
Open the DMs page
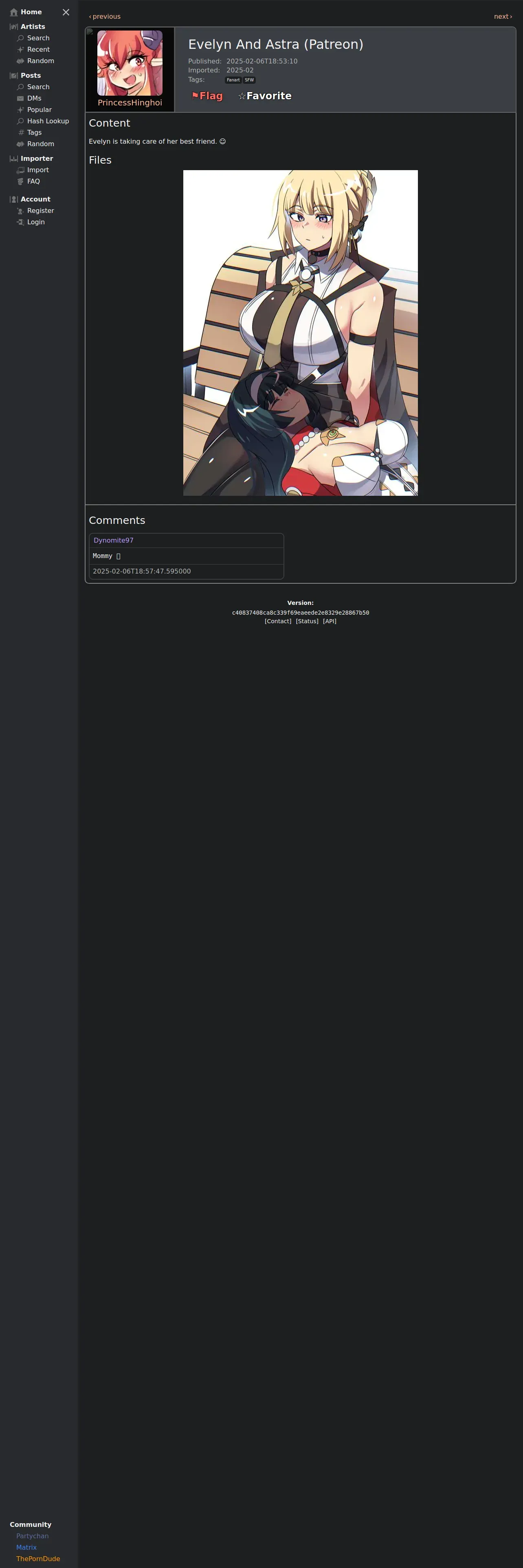(34, 99)
